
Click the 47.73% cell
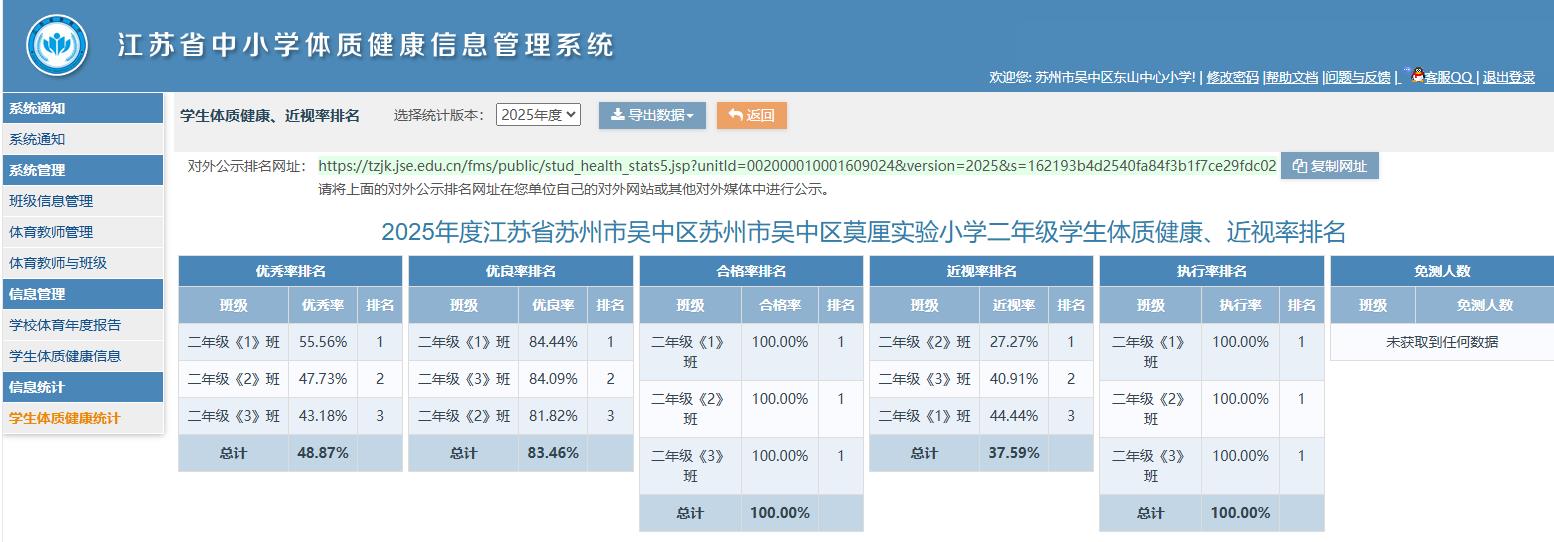pos(323,379)
